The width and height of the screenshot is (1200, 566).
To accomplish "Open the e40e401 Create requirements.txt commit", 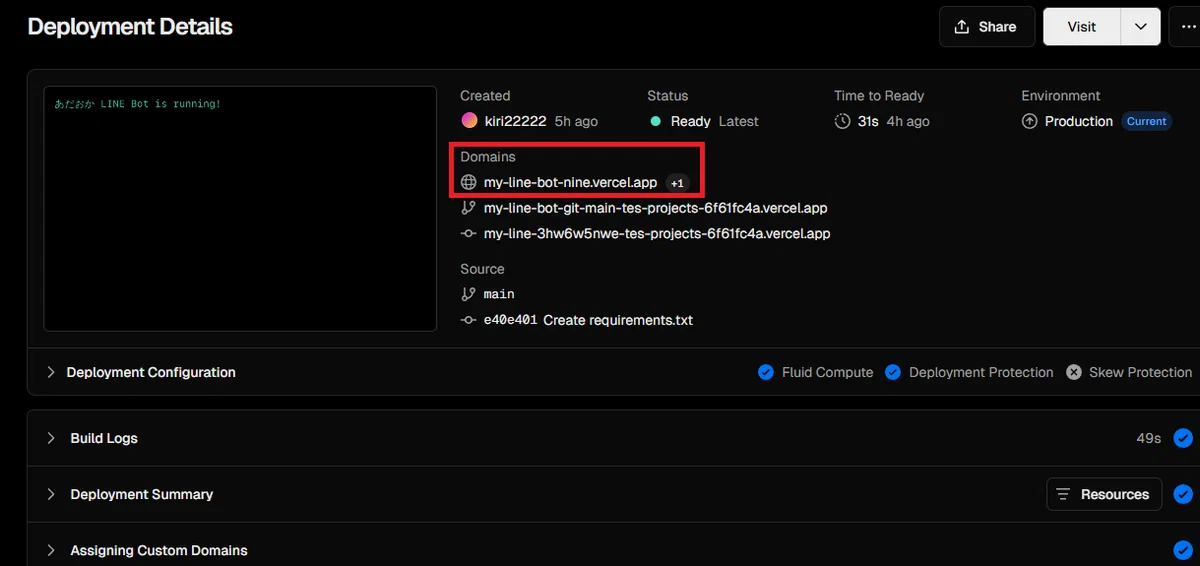I will point(588,320).
